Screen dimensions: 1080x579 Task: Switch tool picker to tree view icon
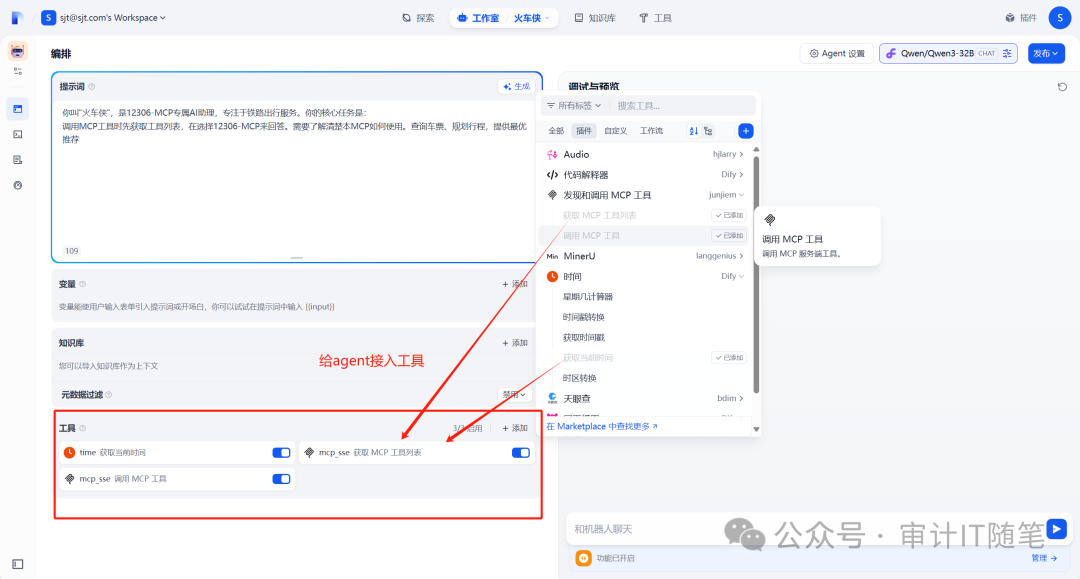point(708,131)
